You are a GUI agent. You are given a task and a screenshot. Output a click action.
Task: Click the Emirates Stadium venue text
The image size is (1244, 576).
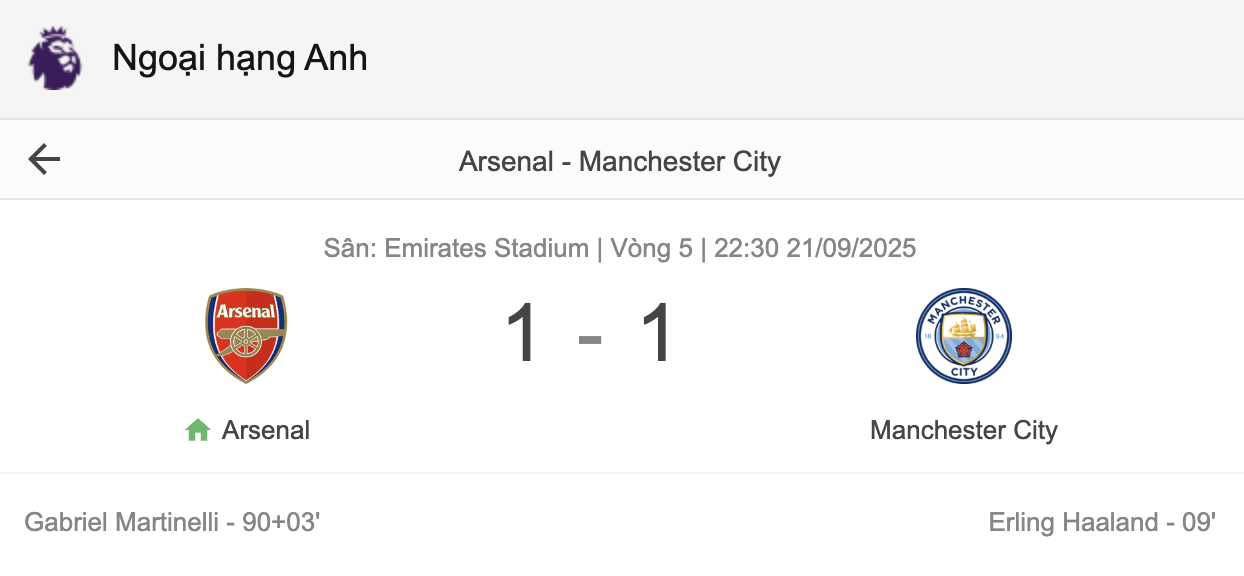coord(487,248)
